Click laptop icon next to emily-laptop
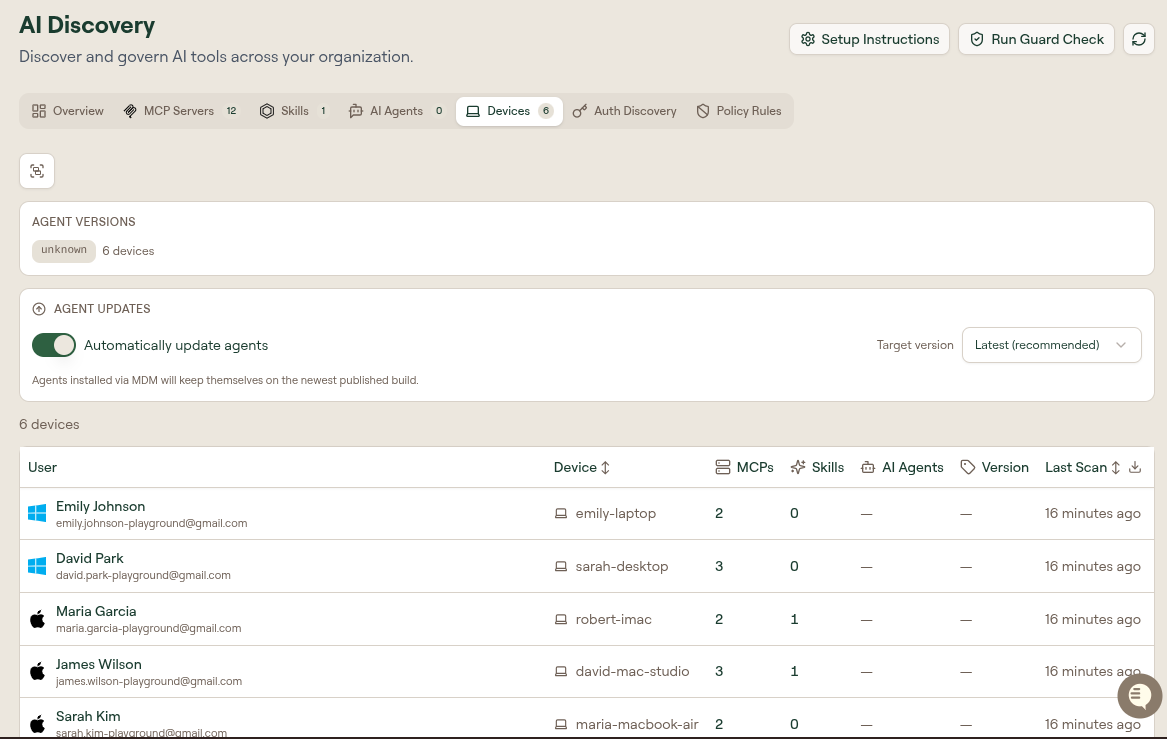1167x739 pixels. 561,514
